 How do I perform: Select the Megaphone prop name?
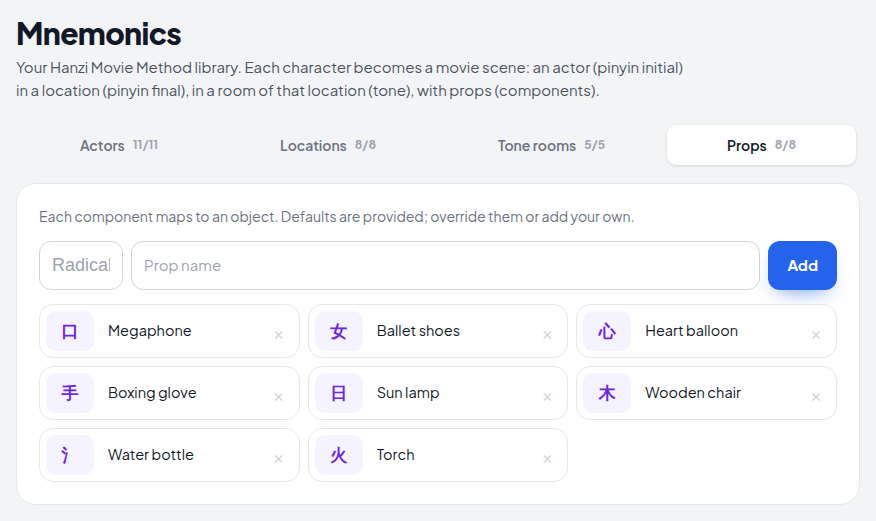pos(150,331)
